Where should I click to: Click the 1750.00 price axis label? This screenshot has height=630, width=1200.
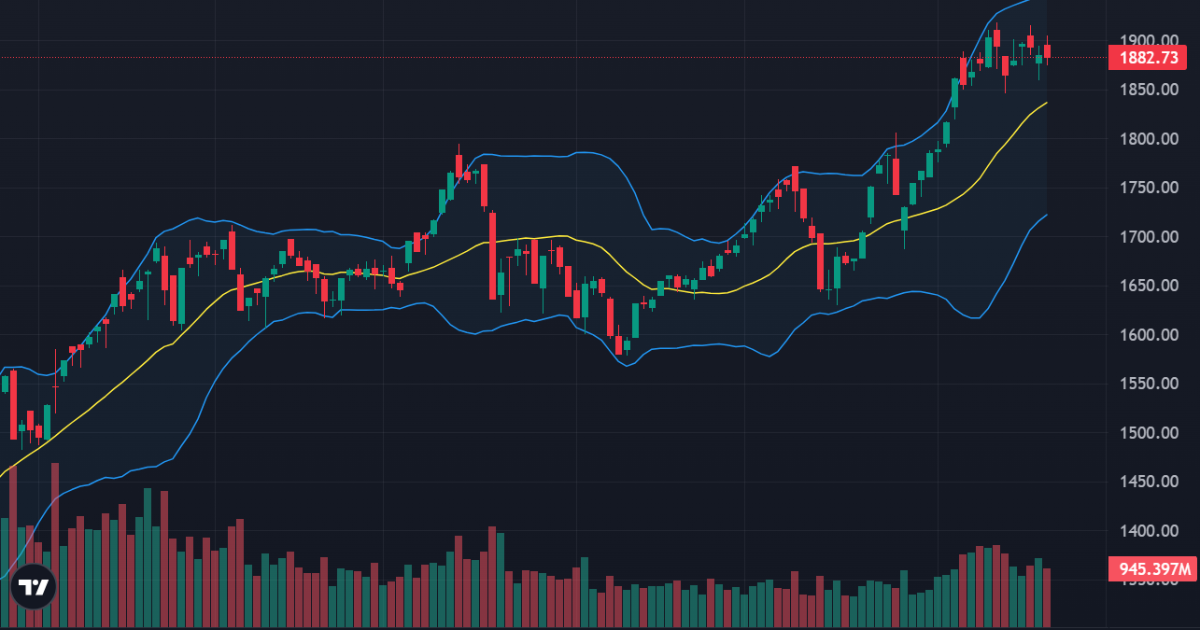(1148, 188)
